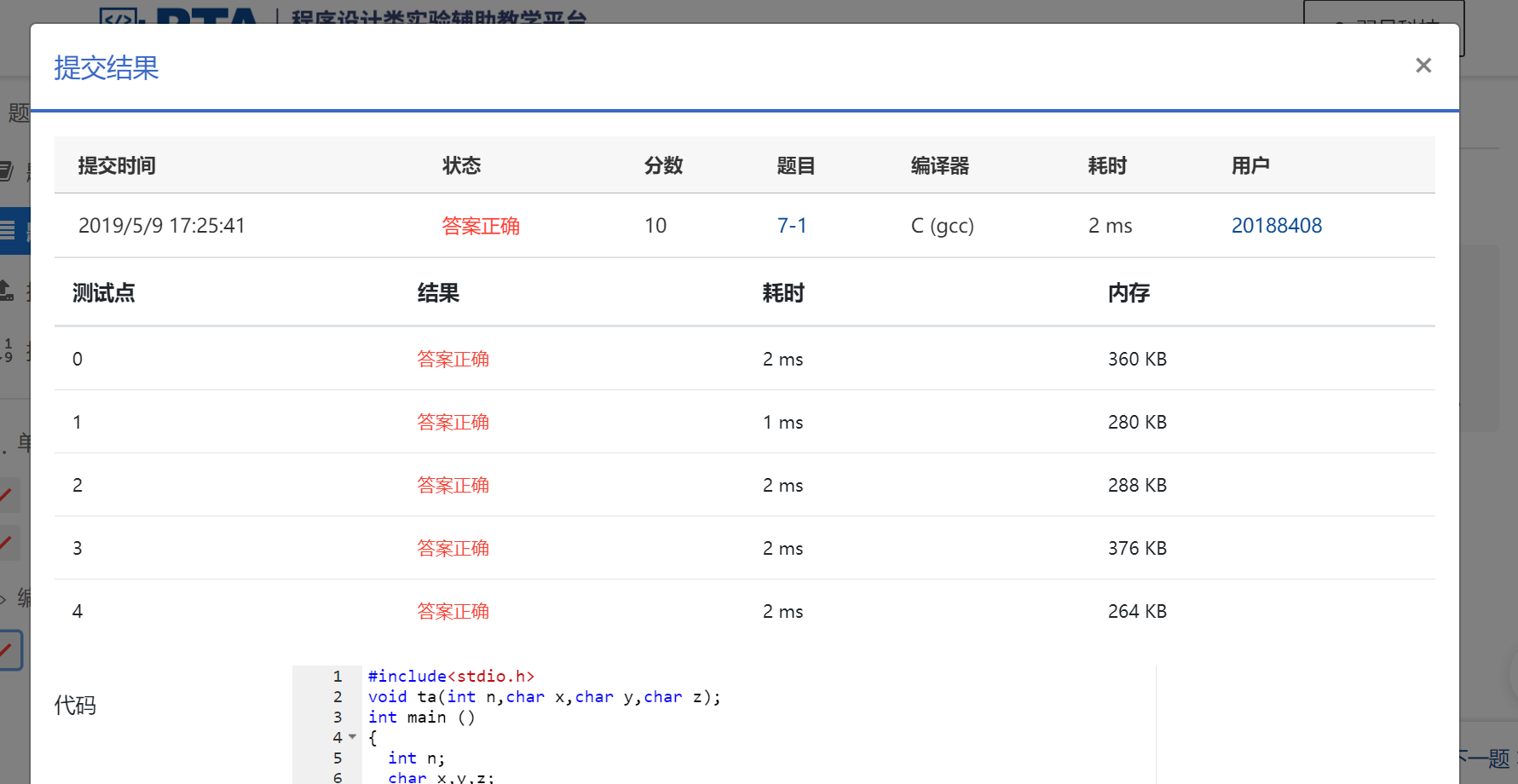This screenshot has height=784, width=1518.
Task: Click memory value 264 KB
Action: [x=1137, y=611]
